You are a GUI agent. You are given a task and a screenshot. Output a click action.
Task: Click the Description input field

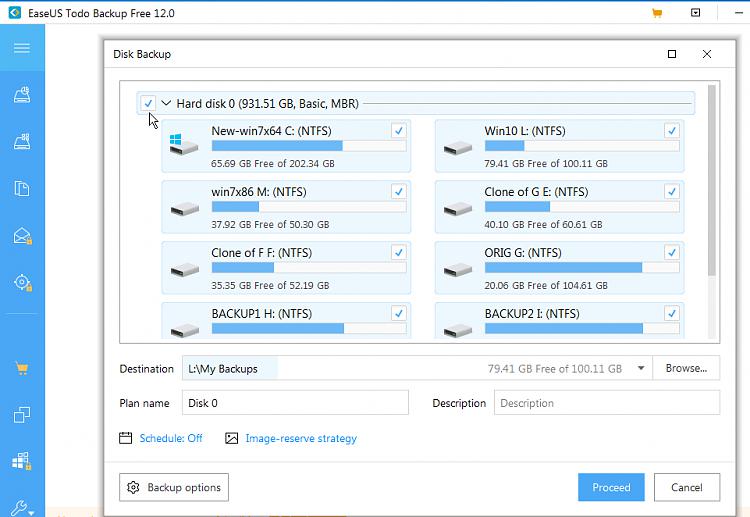pyautogui.click(x=607, y=403)
